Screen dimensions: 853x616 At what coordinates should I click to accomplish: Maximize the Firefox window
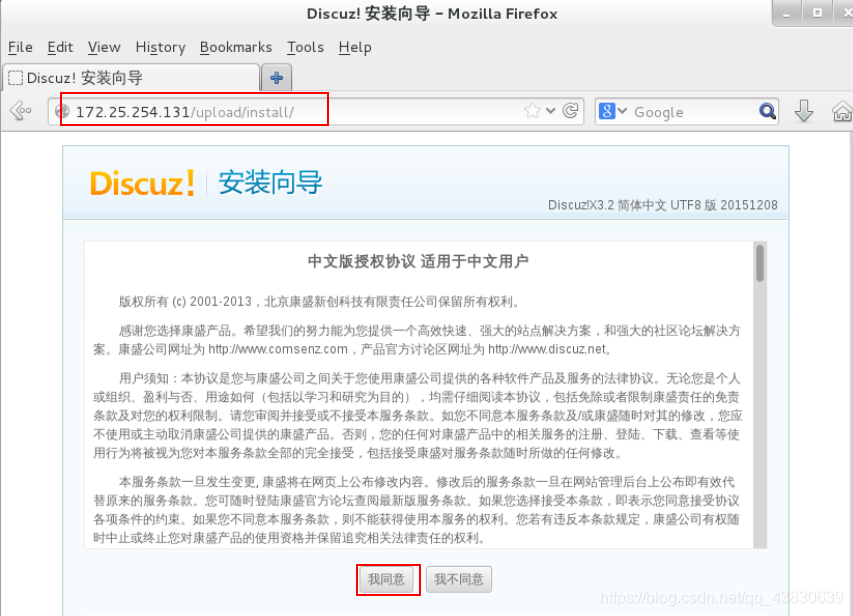(x=817, y=13)
